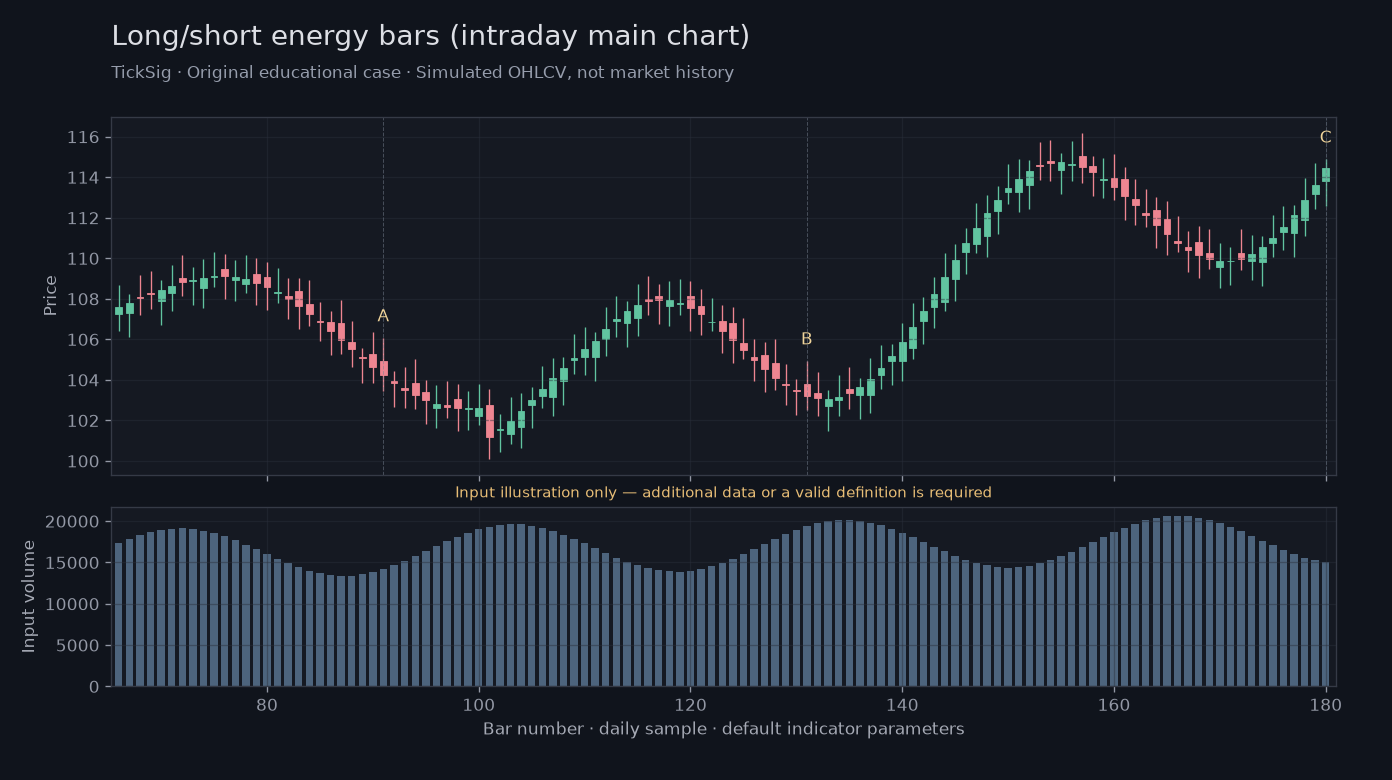Click bar number tick 160
The image size is (1392, 780).
click(x=1114, y=704)
